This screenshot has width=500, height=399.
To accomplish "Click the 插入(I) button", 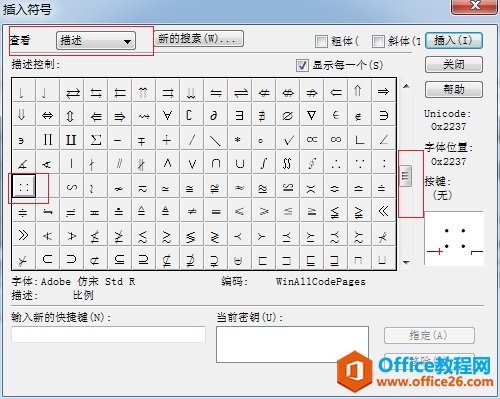I will point(454,41).
